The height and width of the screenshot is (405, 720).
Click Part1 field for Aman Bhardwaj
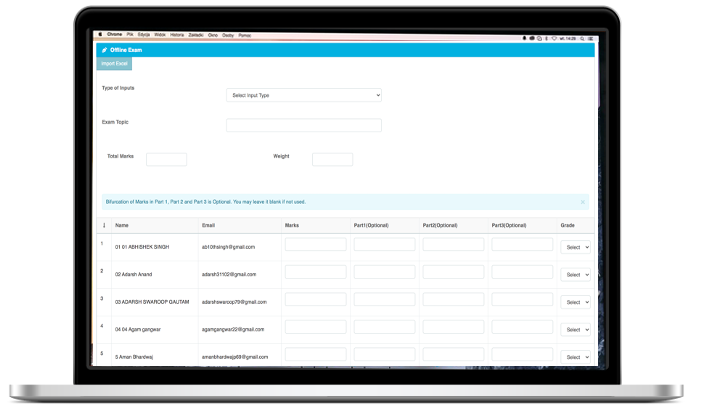click(x=384, y=354)
